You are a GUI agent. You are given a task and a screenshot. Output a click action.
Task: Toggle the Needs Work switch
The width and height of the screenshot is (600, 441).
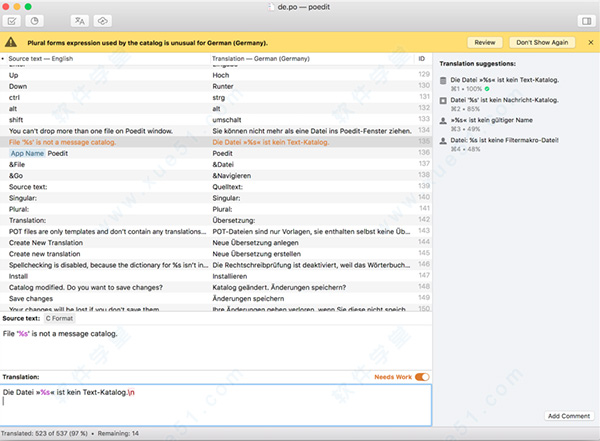tap(422, 377)
